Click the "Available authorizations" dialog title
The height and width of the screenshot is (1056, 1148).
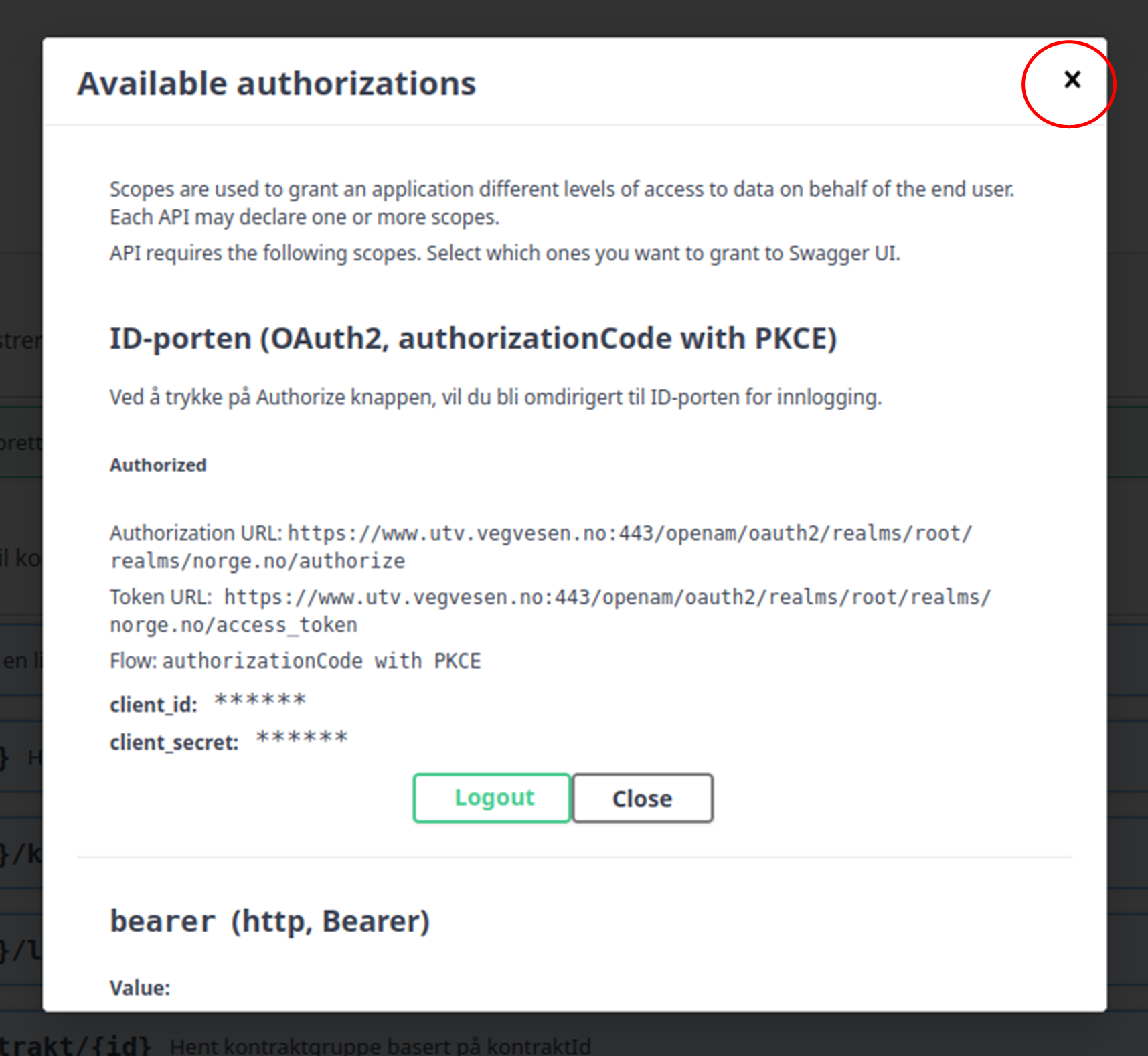tap(276, 84)
